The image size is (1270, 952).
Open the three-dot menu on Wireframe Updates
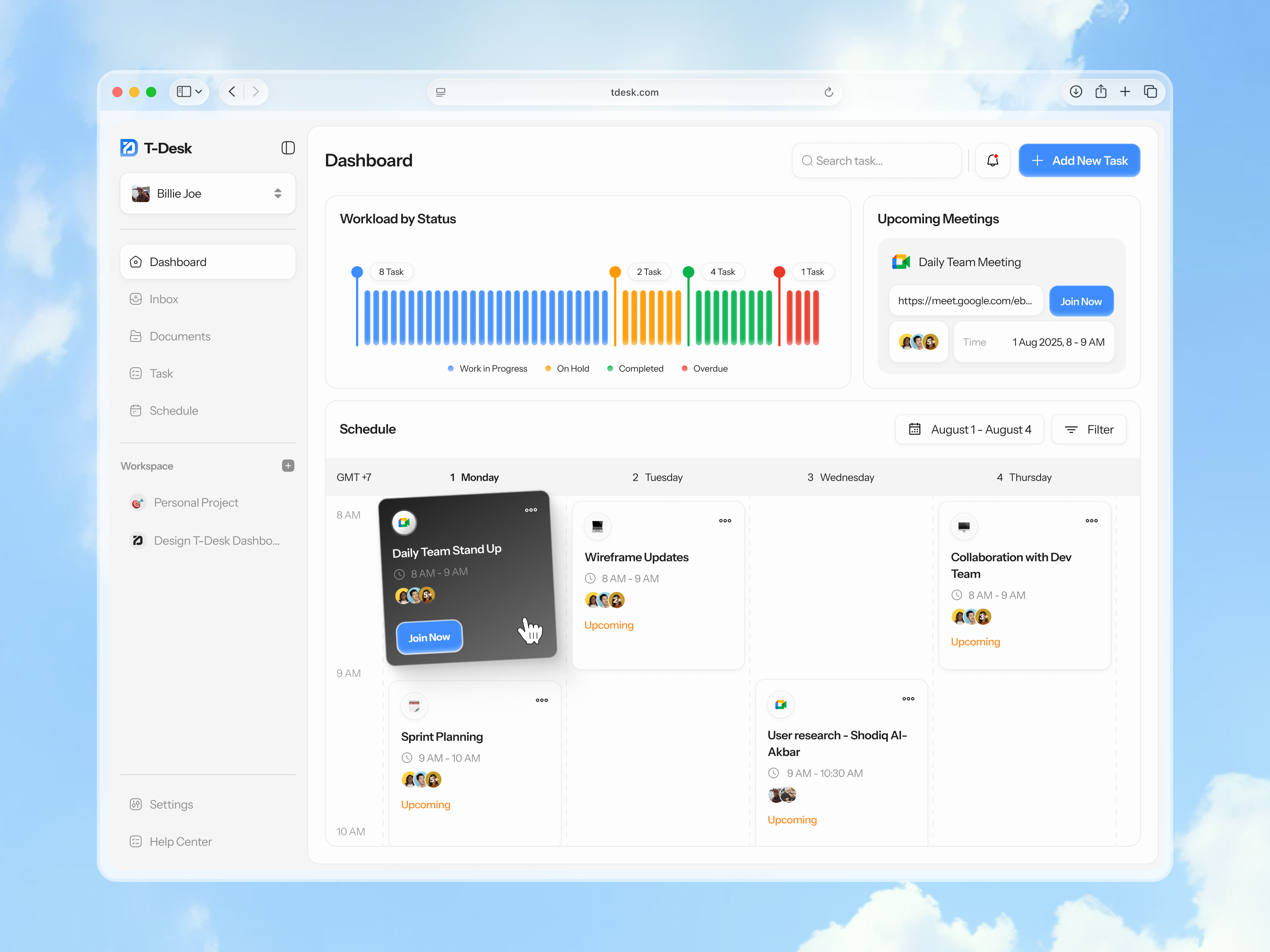click(725, 520)
